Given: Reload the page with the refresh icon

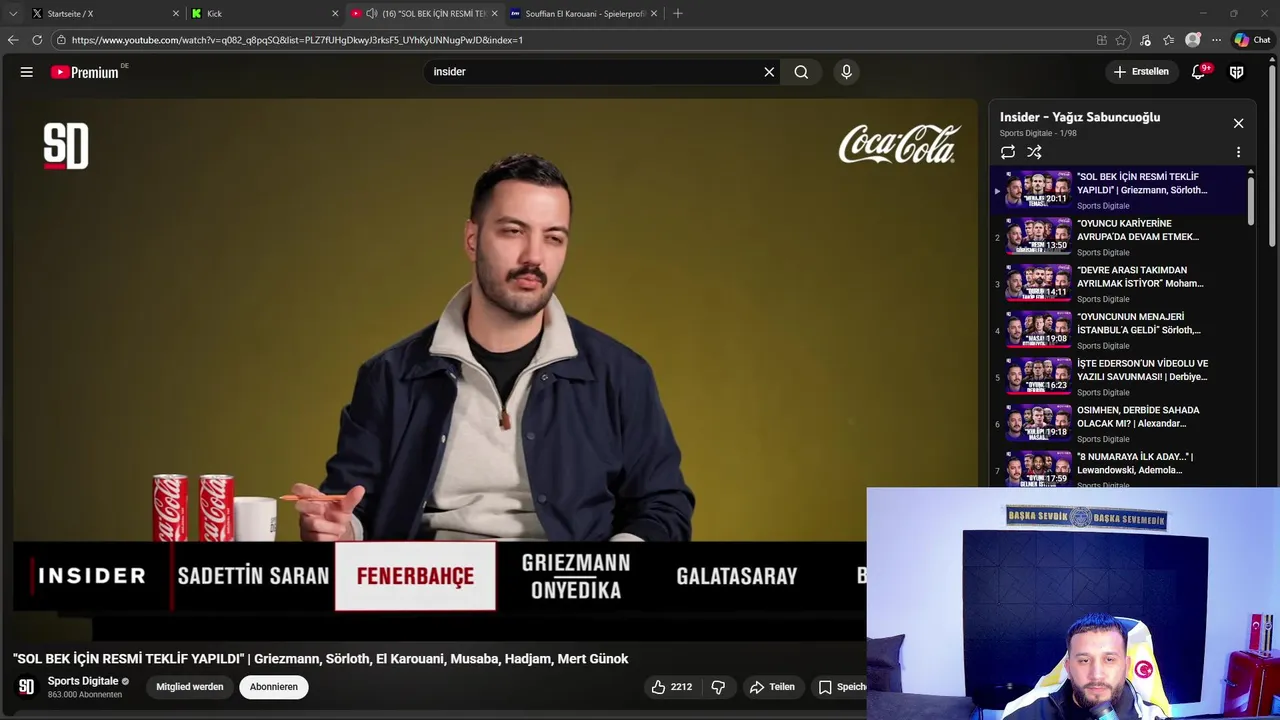Looking at the screenshot, I should point(37,40).
